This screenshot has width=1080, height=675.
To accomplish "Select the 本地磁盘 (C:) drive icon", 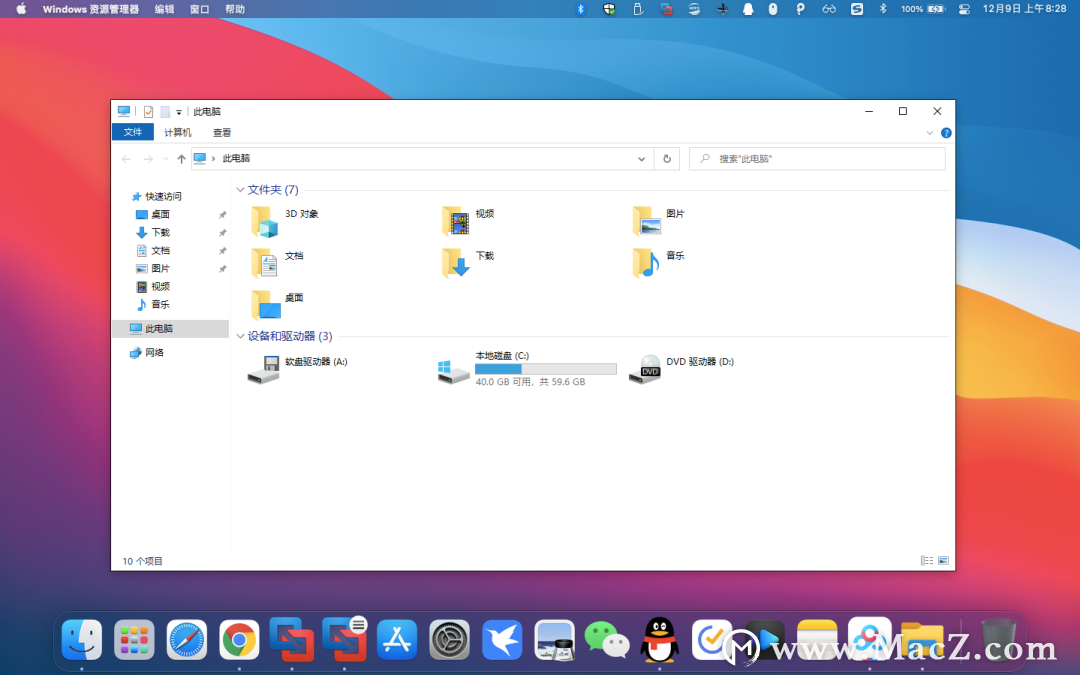I will (454, 371).
